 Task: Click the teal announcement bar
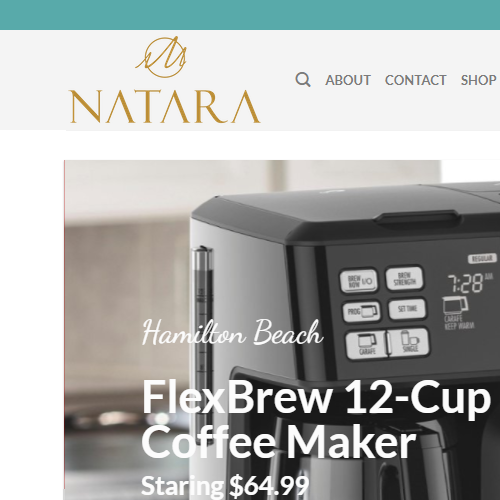250,15
